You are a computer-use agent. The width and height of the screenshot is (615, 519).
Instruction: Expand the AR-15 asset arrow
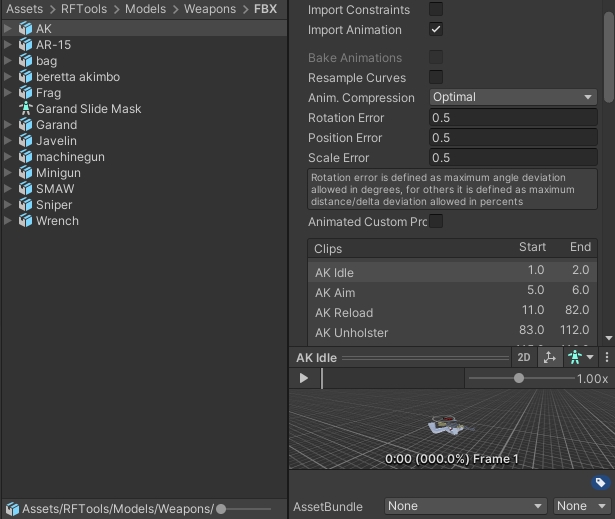click(7, 44)
